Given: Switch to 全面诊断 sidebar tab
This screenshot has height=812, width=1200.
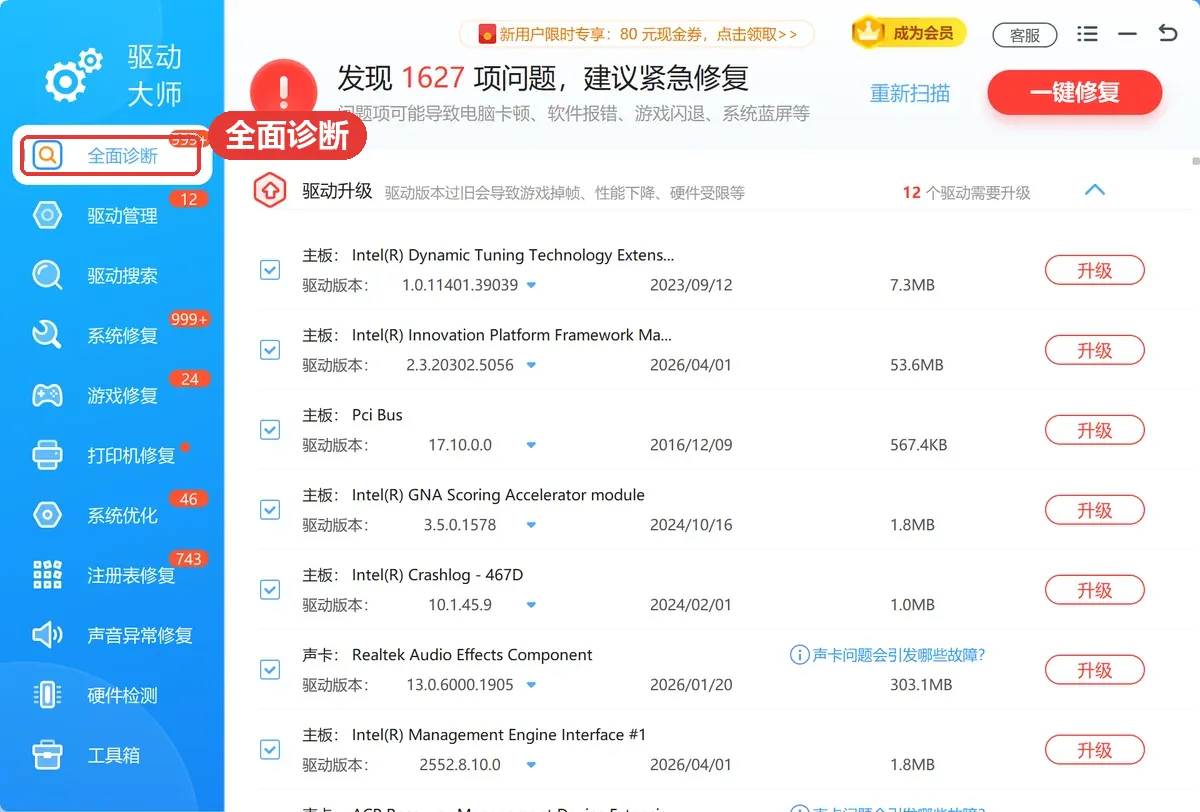Looking at the screenshot, I should [x=111, y=155].
